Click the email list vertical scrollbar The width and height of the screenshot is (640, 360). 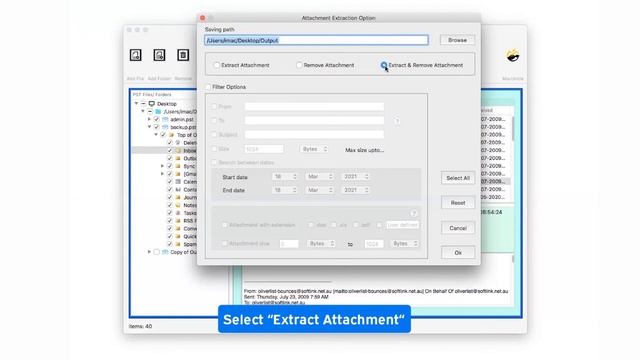[512, 129]
